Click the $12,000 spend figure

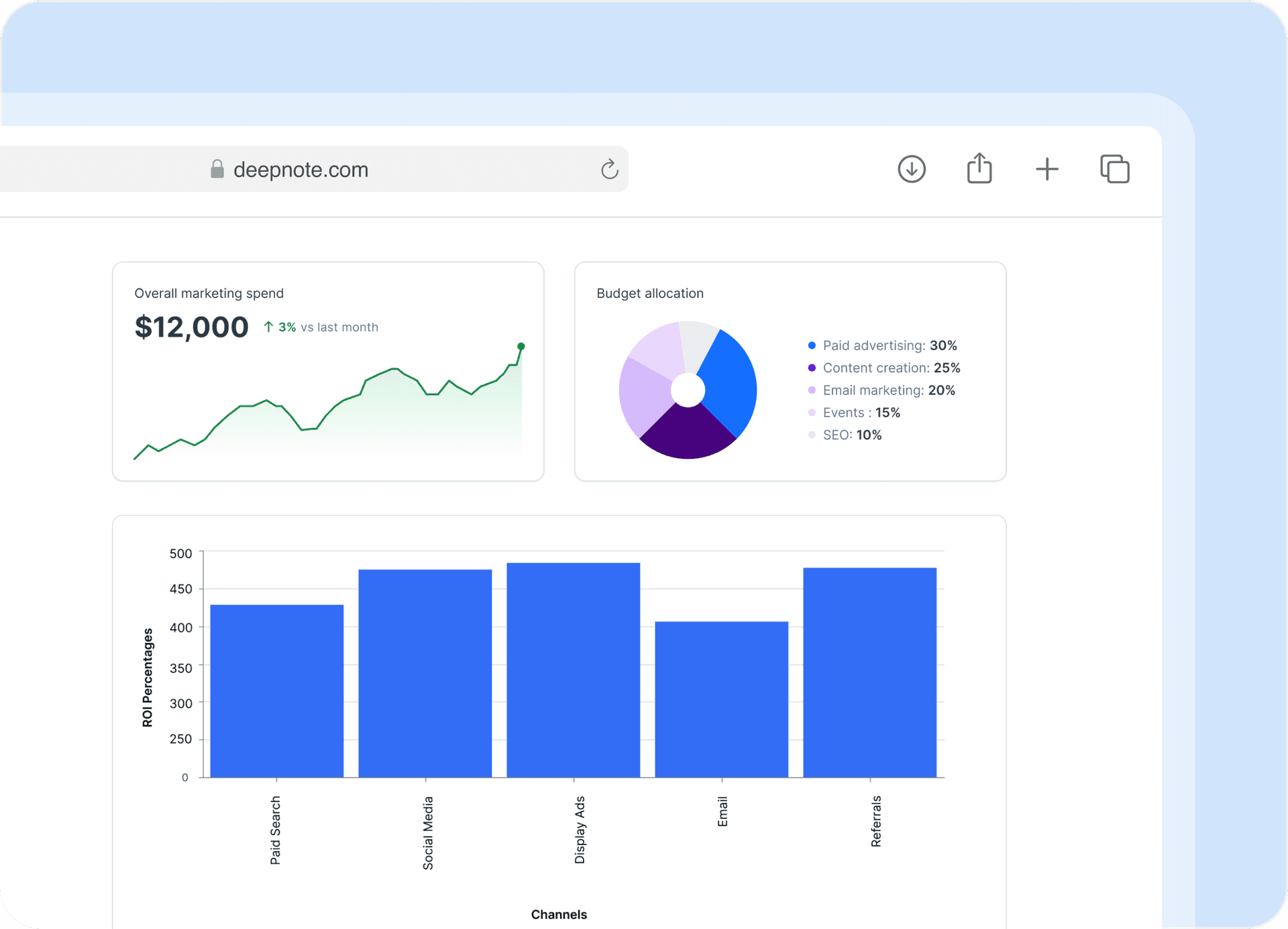(191, 327)
